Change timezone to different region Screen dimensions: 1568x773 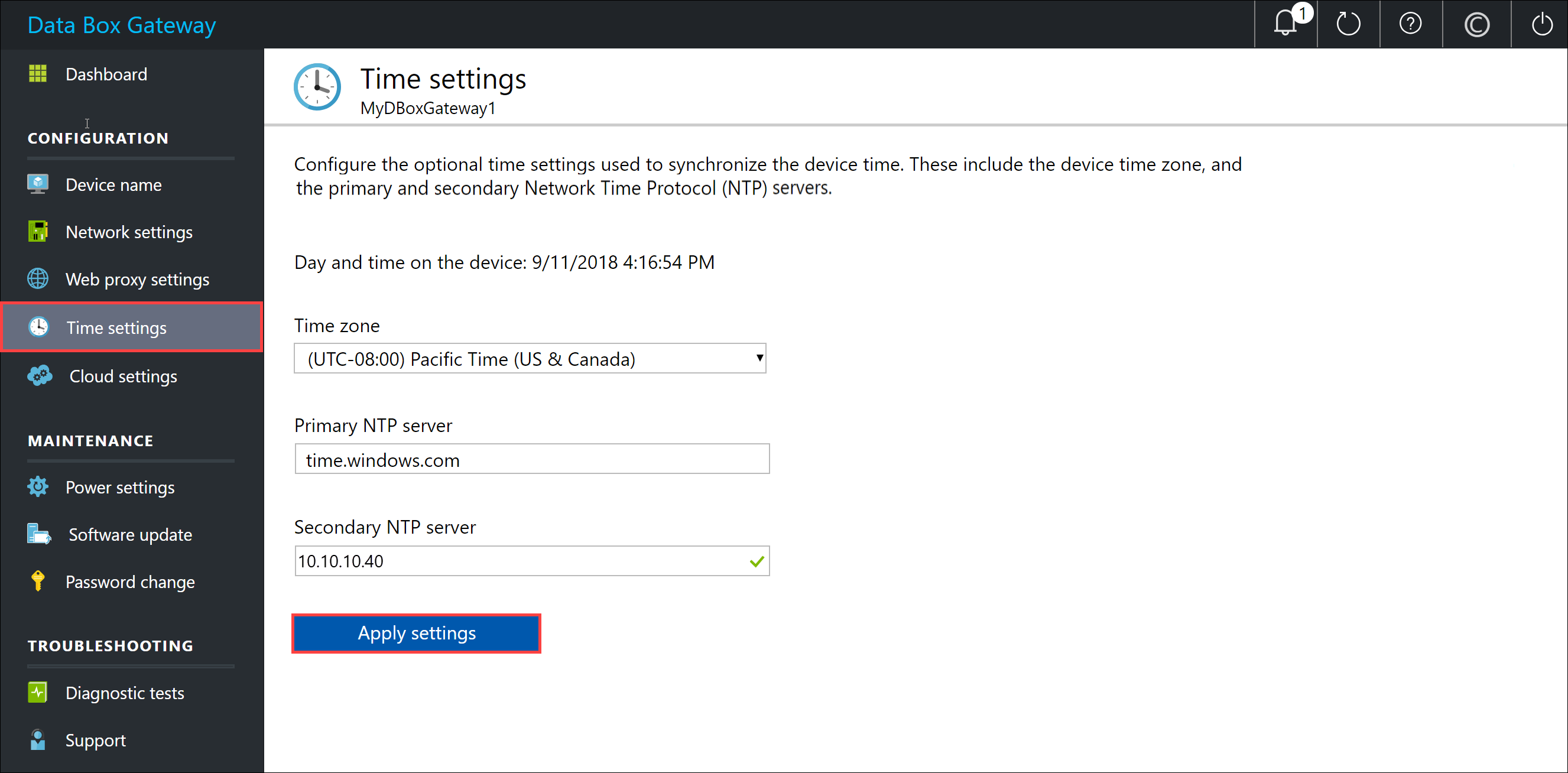(x=532, y=359)
